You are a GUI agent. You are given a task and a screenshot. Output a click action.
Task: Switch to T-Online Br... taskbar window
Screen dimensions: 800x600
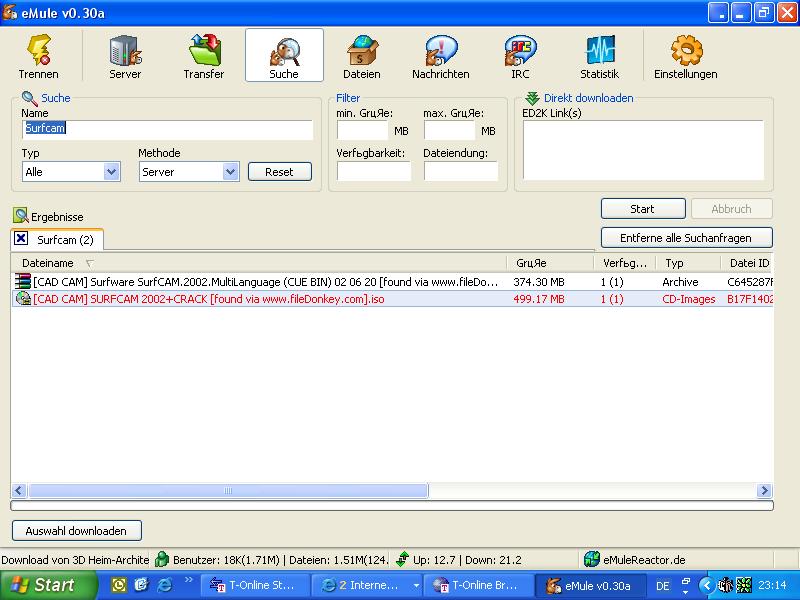coord(478,585)
